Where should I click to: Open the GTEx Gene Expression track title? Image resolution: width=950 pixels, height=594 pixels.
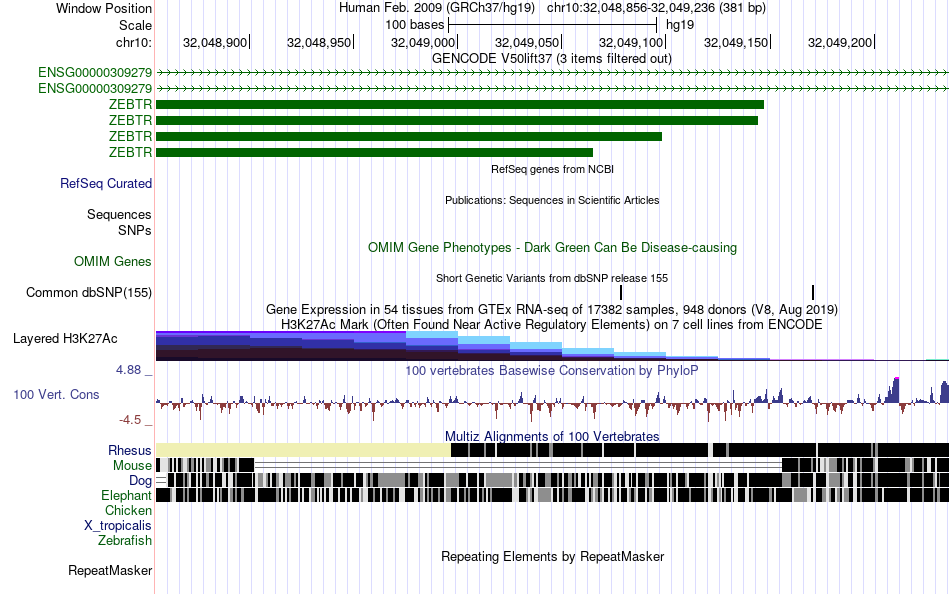(552, 310)
